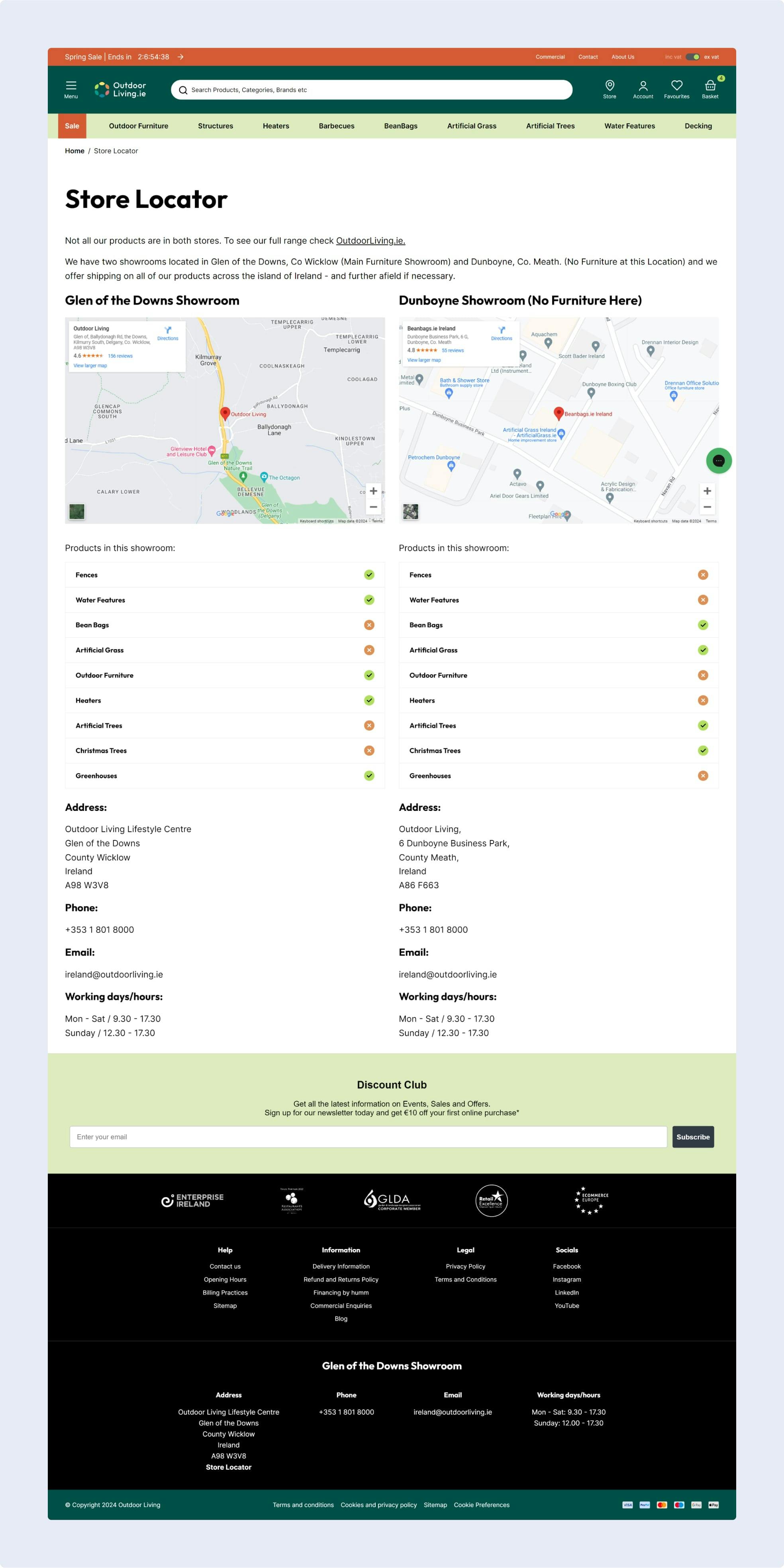The width and height of the screenshot is (784, 1568).
Task: Click the green chat widget bubble
Action: (718, 461)
